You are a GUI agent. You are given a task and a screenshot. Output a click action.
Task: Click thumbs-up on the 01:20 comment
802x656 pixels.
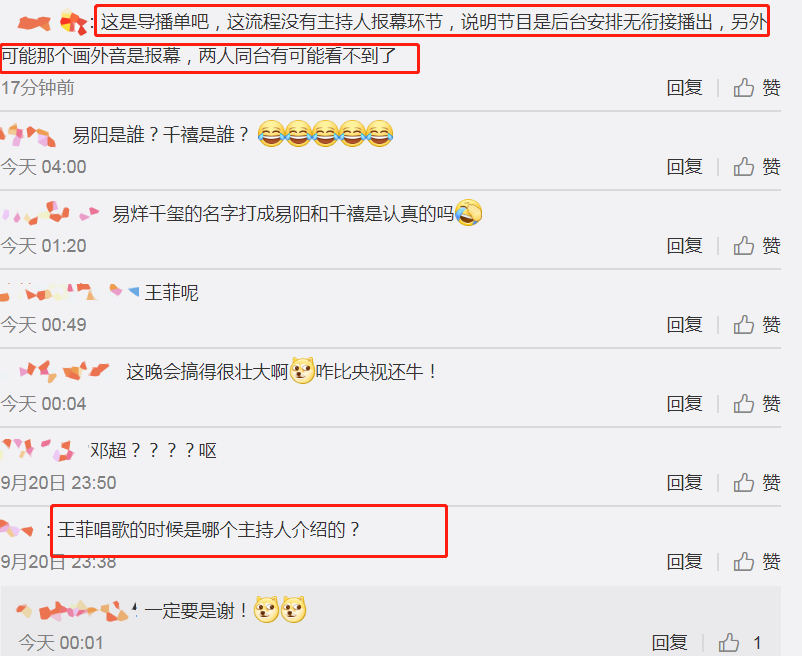pyautogui.click(x=756, y=246)
